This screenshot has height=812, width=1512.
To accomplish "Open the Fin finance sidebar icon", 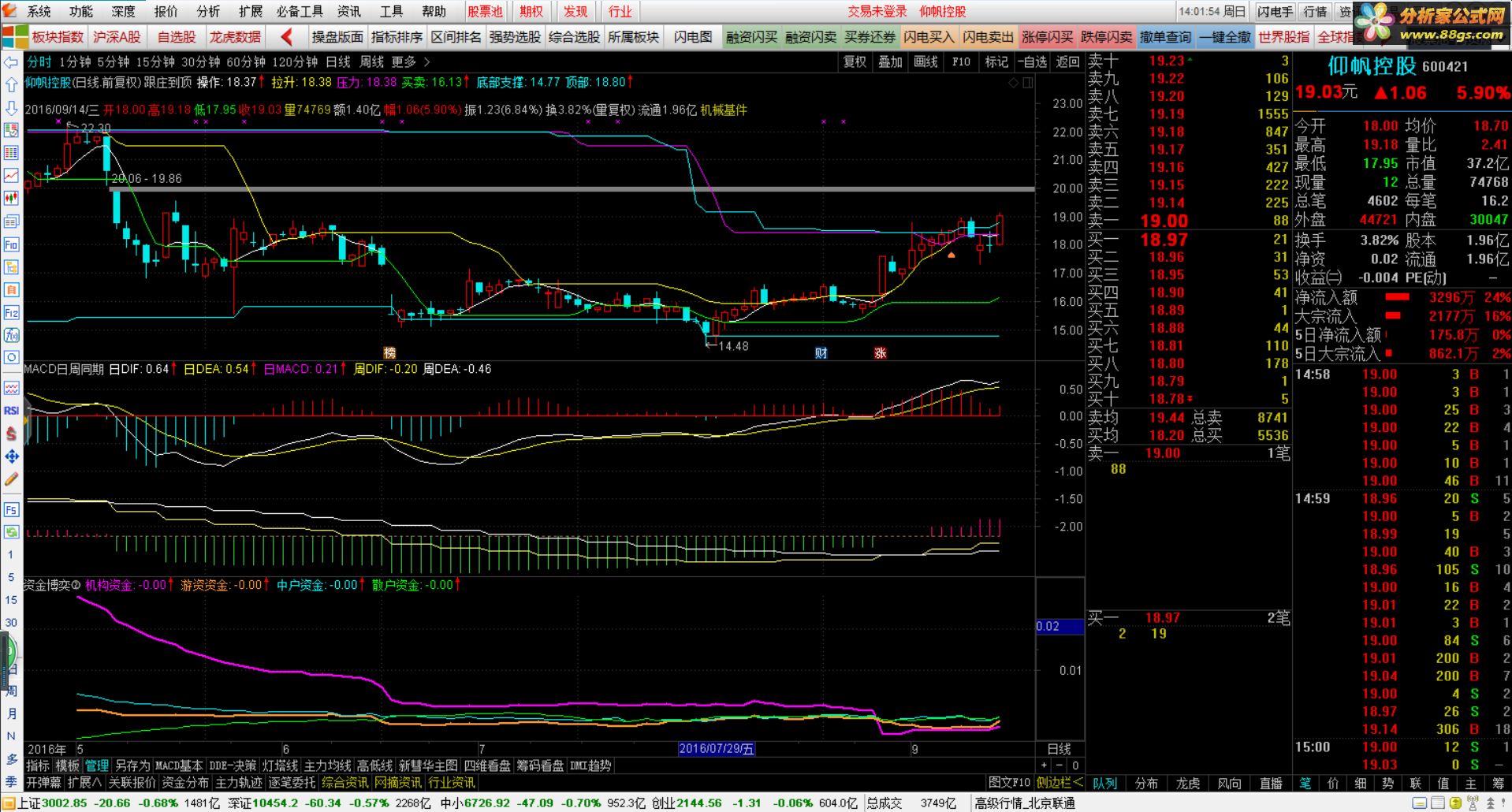I will pos(11,244).
